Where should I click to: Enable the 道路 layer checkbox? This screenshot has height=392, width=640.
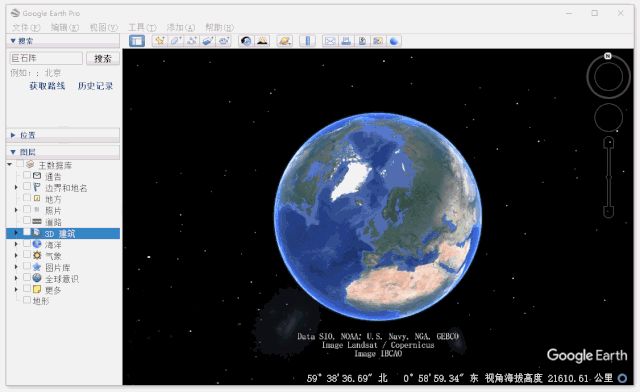(x=27, y=221)
